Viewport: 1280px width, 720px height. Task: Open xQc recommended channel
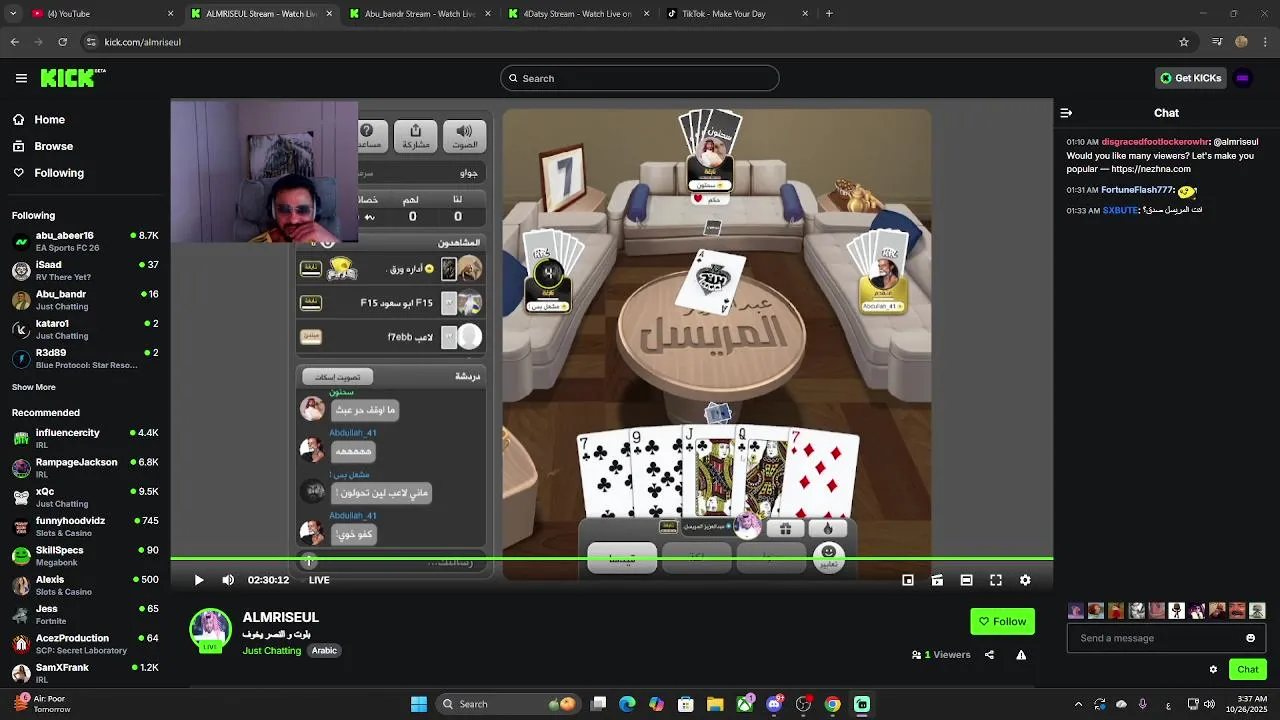coord(85,497)
